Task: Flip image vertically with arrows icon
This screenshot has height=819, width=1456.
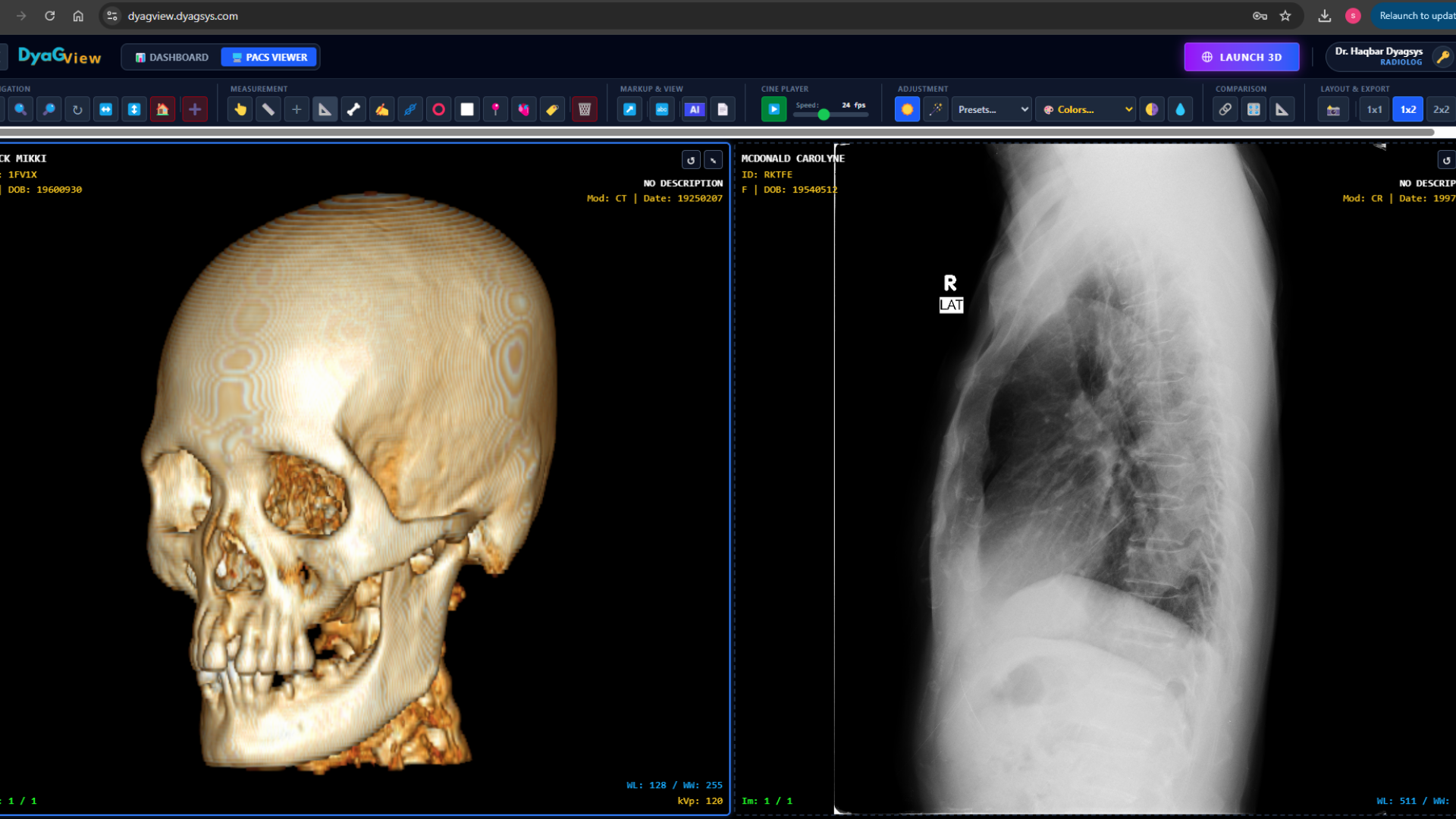Action: click(x=134, y=109)
